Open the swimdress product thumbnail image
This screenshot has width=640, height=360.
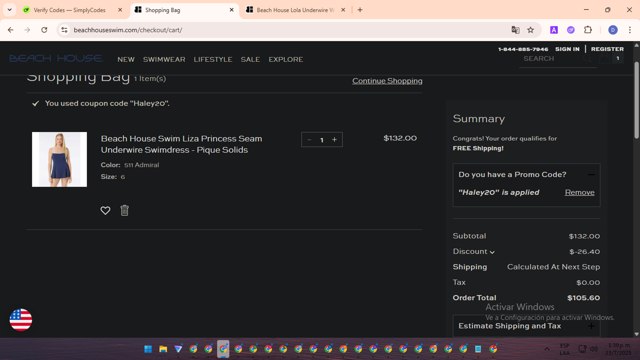click(60, 159)
